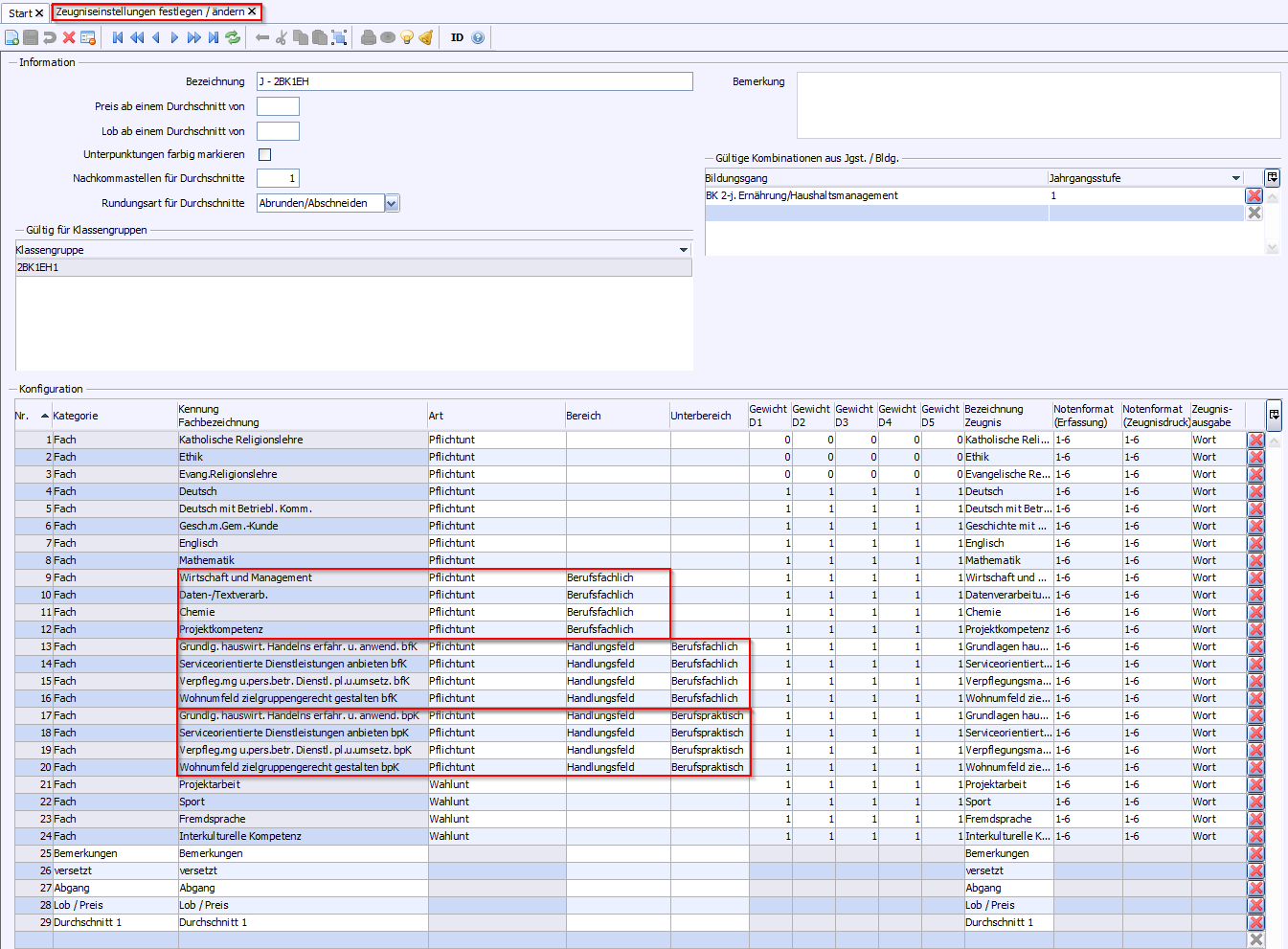
Task: Click the scissors Cut icon
Action: coord(282,37)
